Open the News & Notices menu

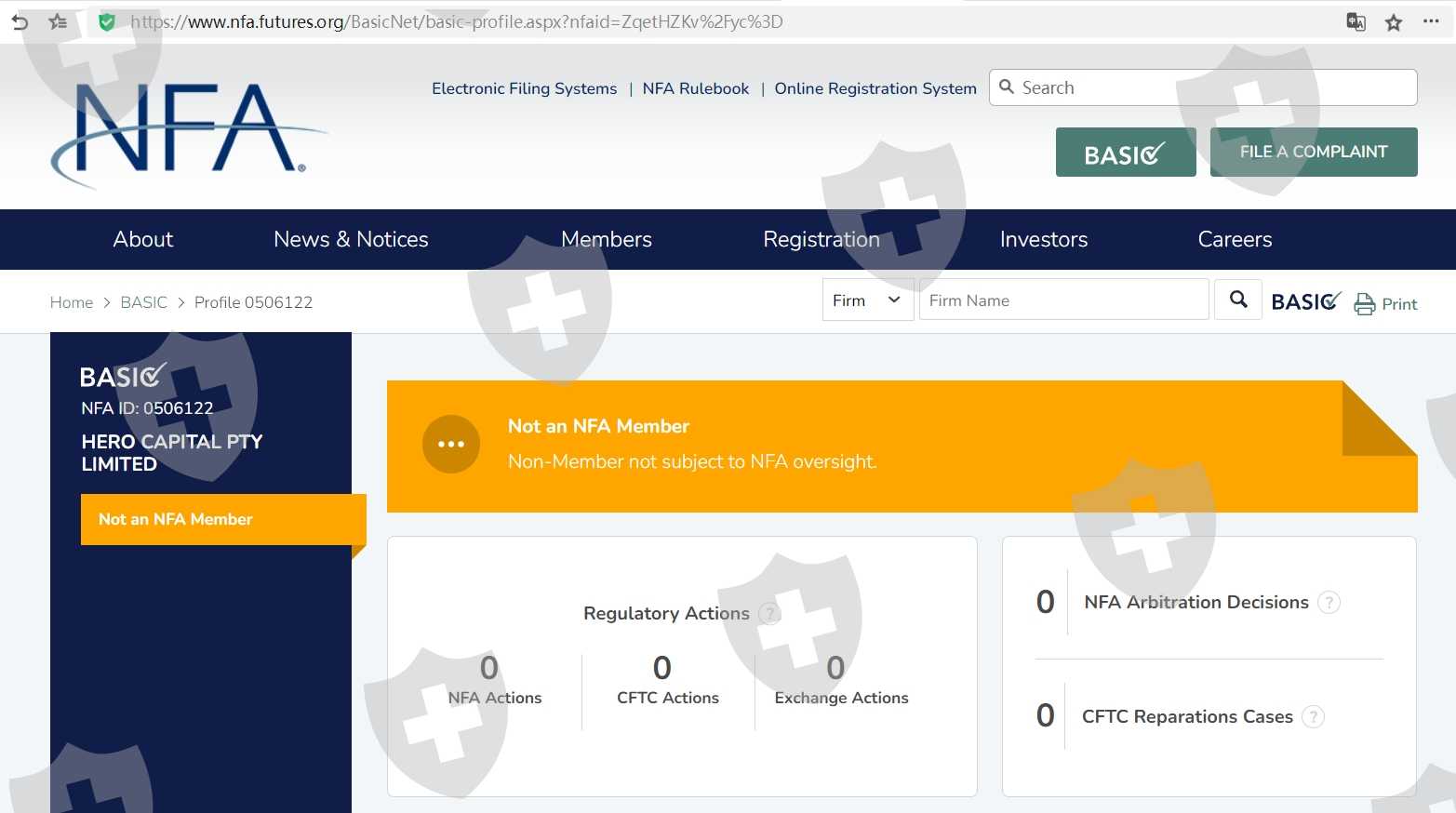[x=351, y=239]
